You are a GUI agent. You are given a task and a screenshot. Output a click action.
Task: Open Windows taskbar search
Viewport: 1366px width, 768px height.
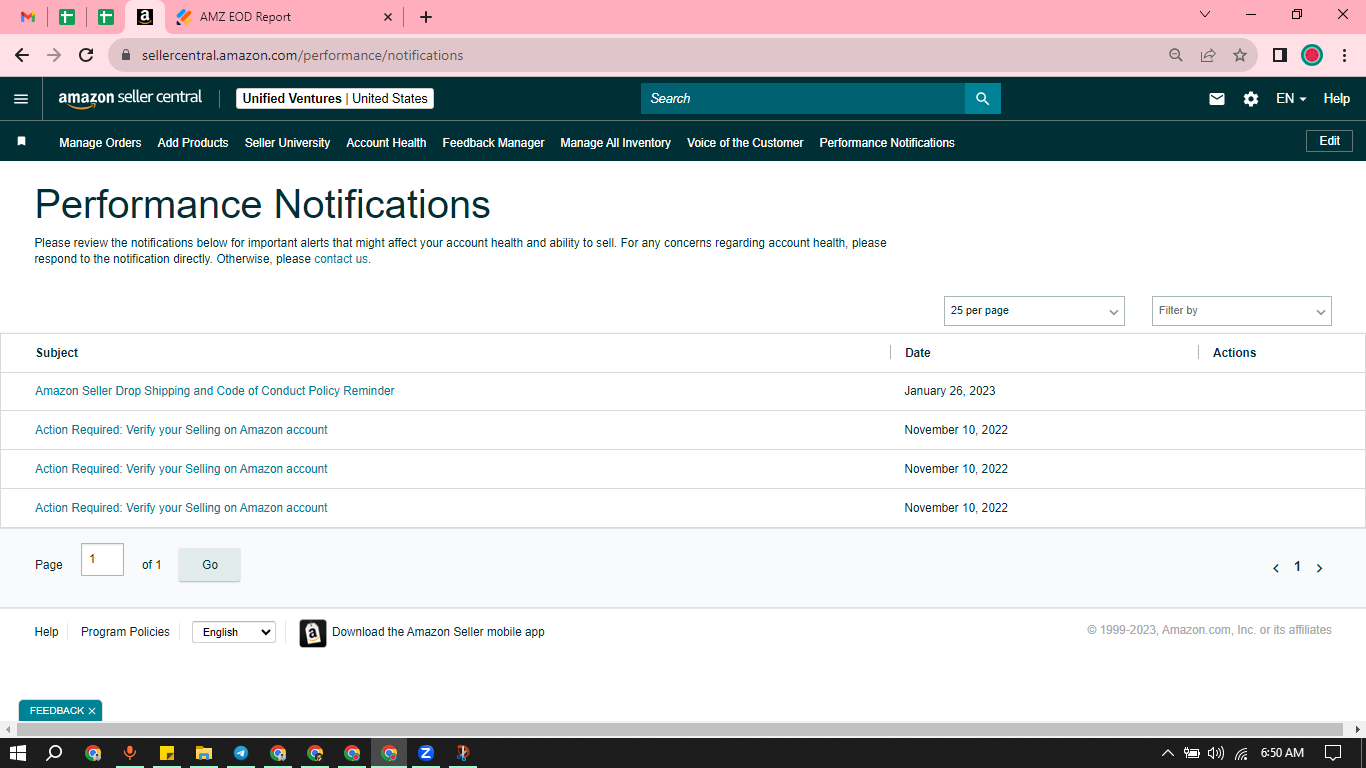point(55,753)
